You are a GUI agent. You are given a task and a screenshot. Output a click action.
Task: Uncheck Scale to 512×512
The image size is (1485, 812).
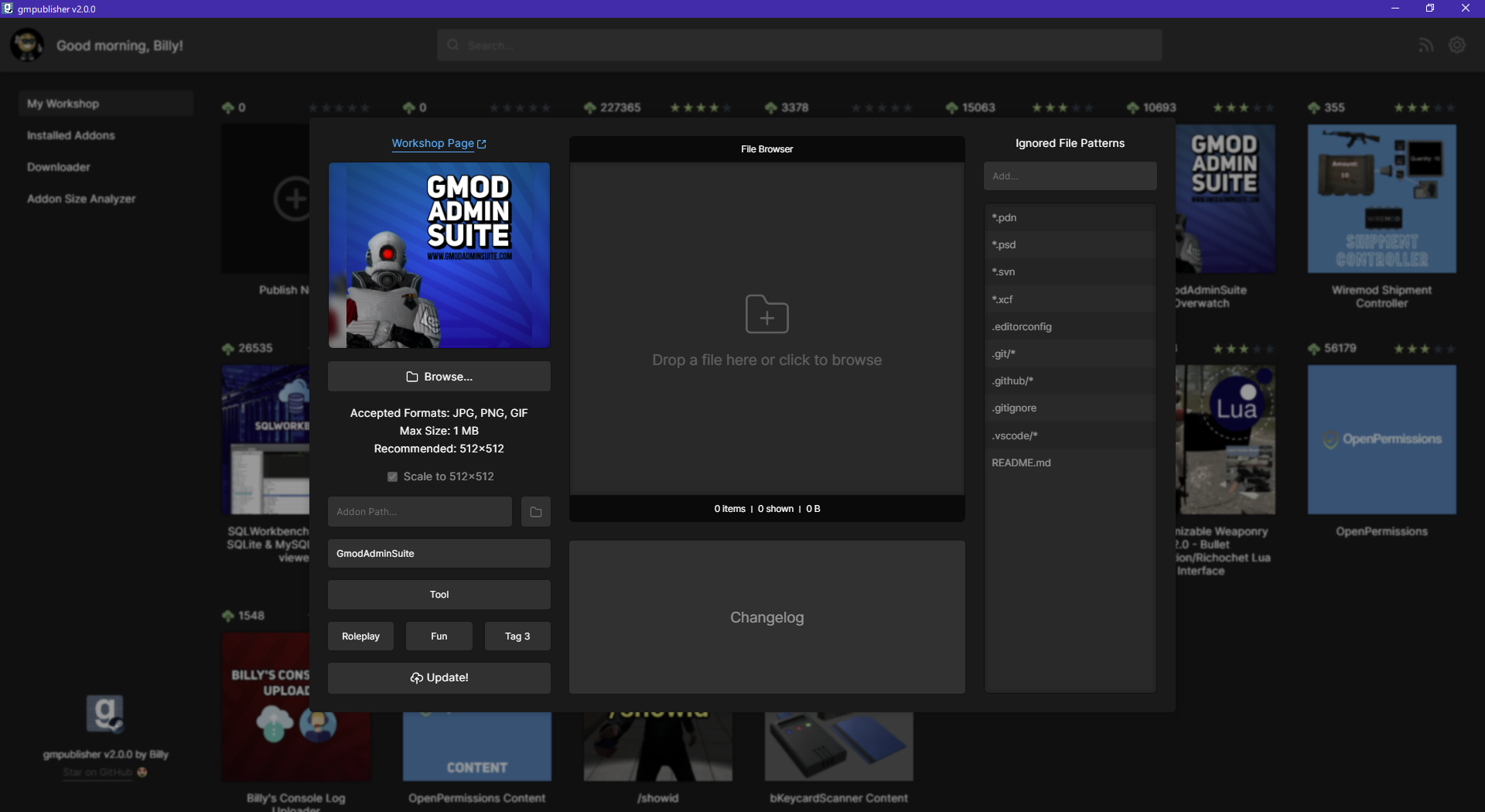(x=393, y=476)
